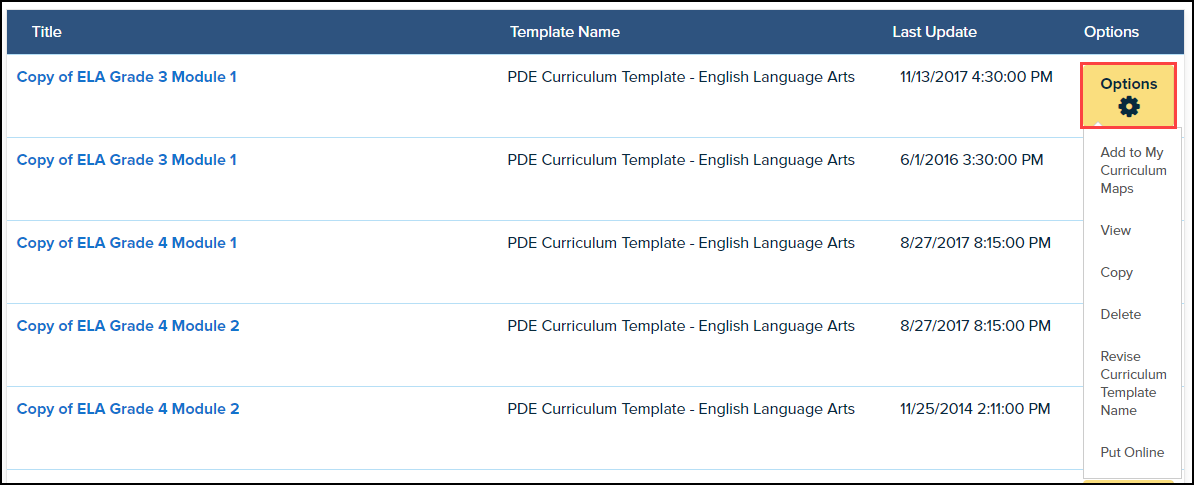The width and height of the screenshot is (1194, 485).
Task: Click the 11/25/2014 2:11:00 PM date cell
Action: 975,409
